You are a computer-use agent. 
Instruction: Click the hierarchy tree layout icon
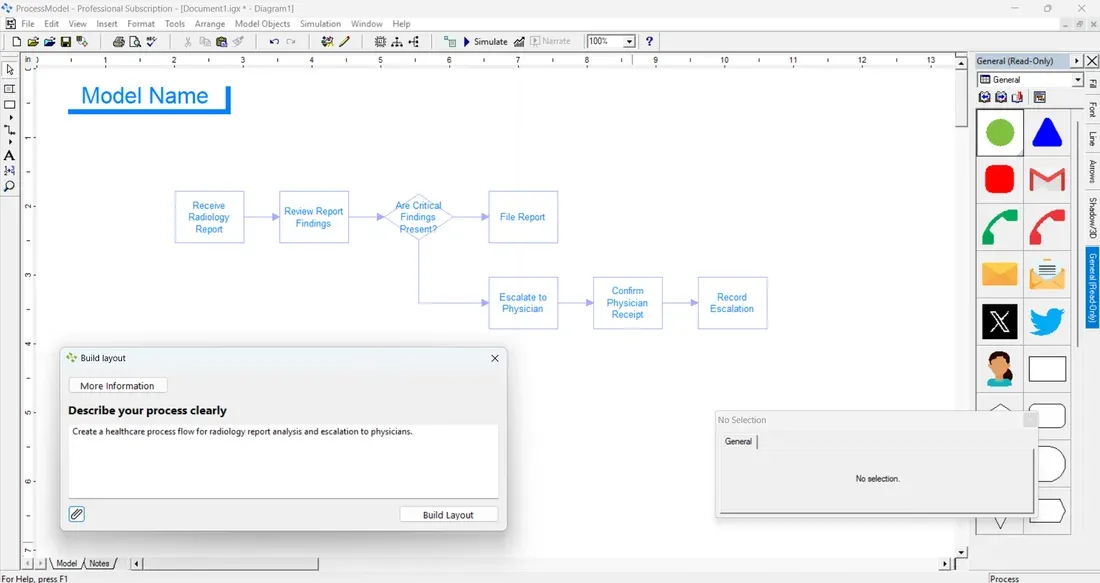(x=397, y=41)
